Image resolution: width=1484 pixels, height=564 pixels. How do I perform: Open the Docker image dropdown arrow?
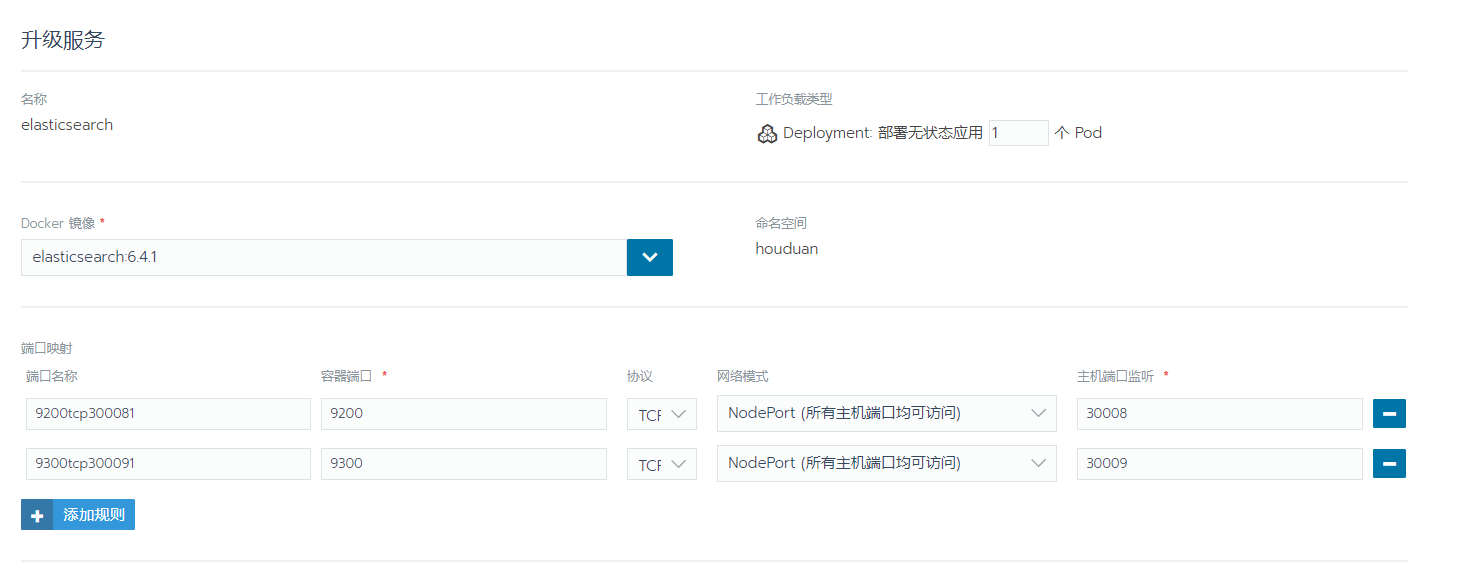click(x=650, y=257)
